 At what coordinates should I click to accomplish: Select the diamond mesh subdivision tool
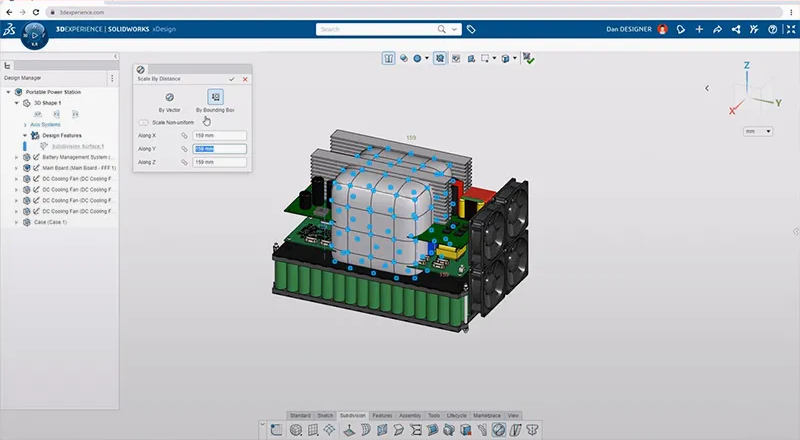[330, 430]
